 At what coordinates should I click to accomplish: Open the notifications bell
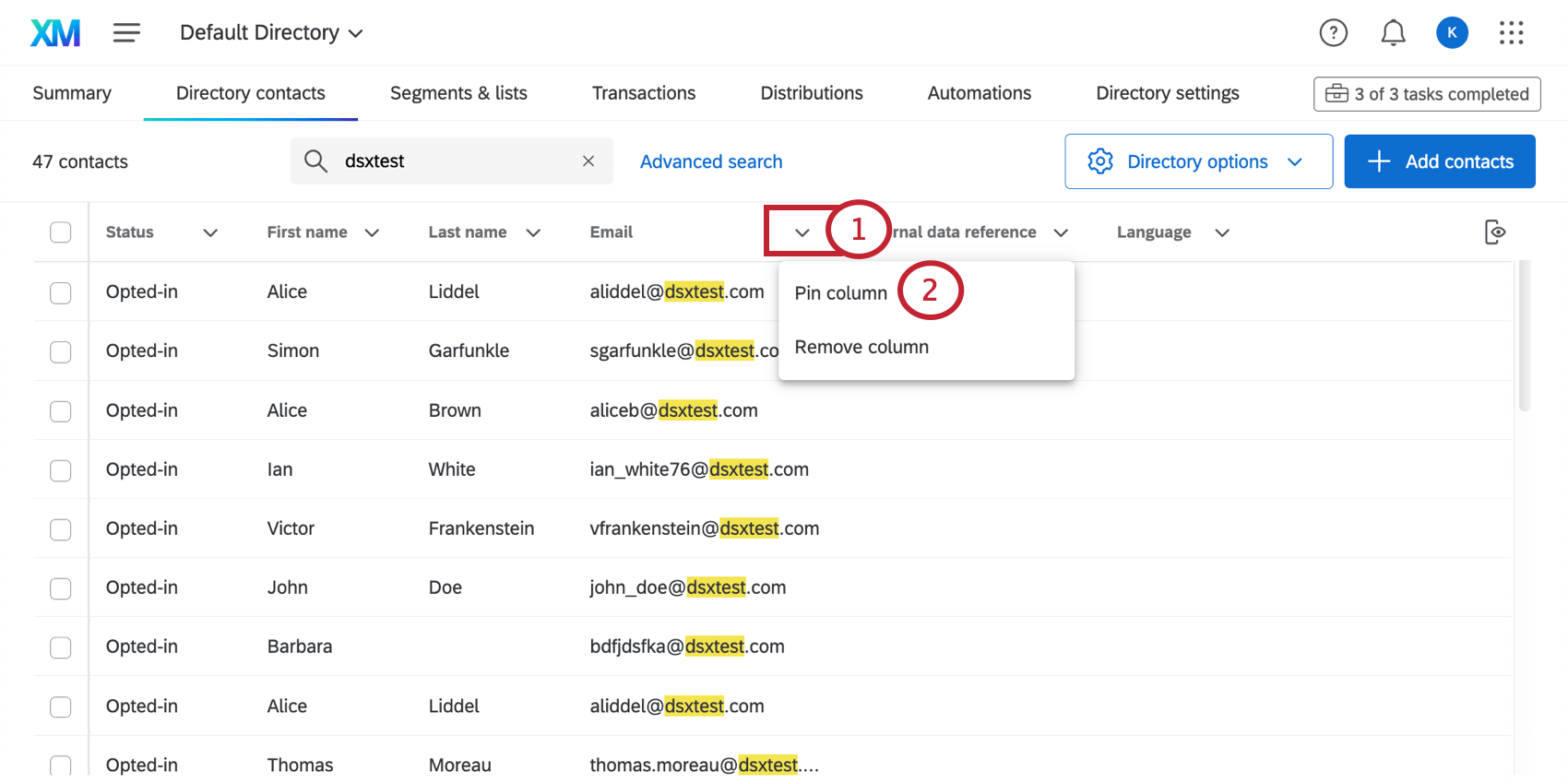[x=1393, y=33]
